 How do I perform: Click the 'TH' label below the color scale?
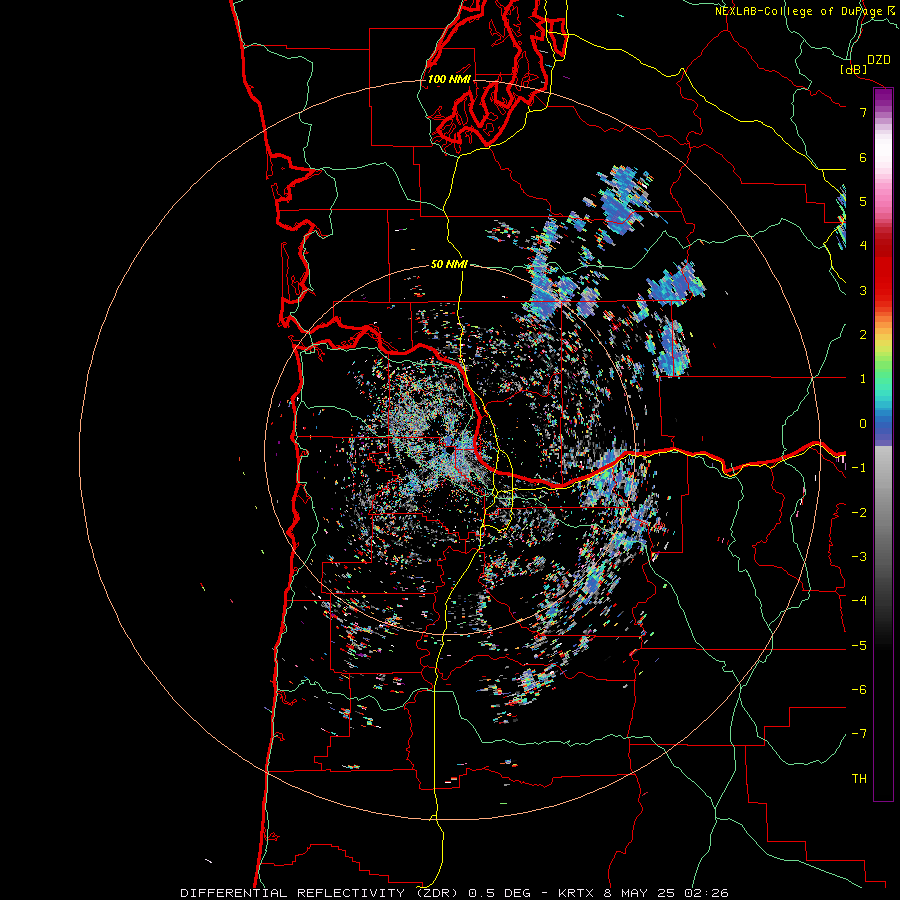tap(859, 778)
